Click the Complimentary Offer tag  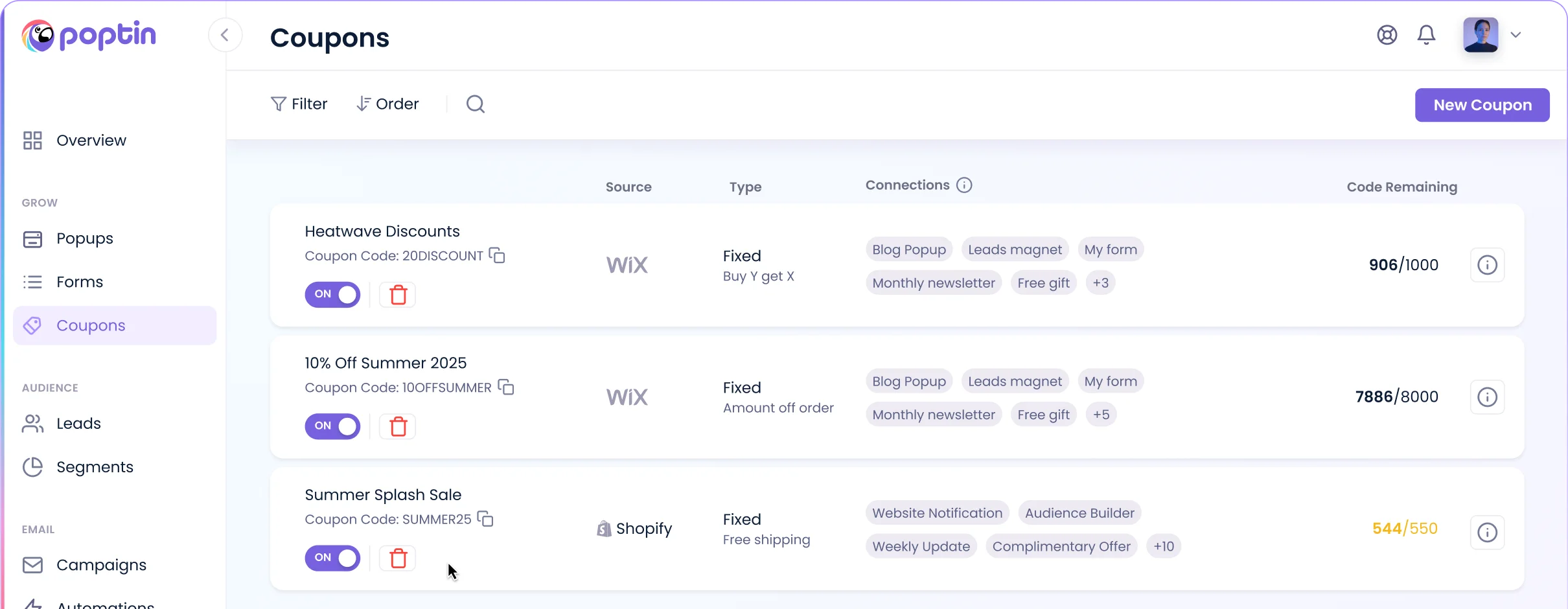(1061, 546)
